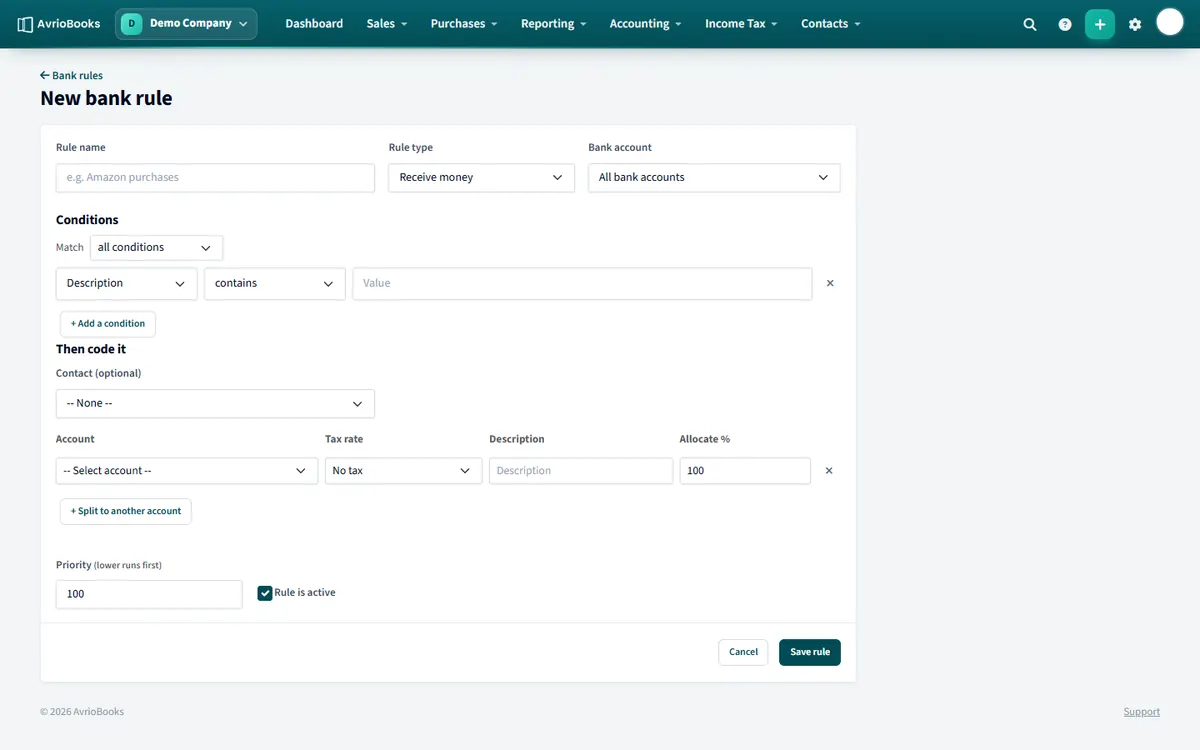Open the Sales menu
This screenshot has width=1200, height=750.
tap(387, 24)
